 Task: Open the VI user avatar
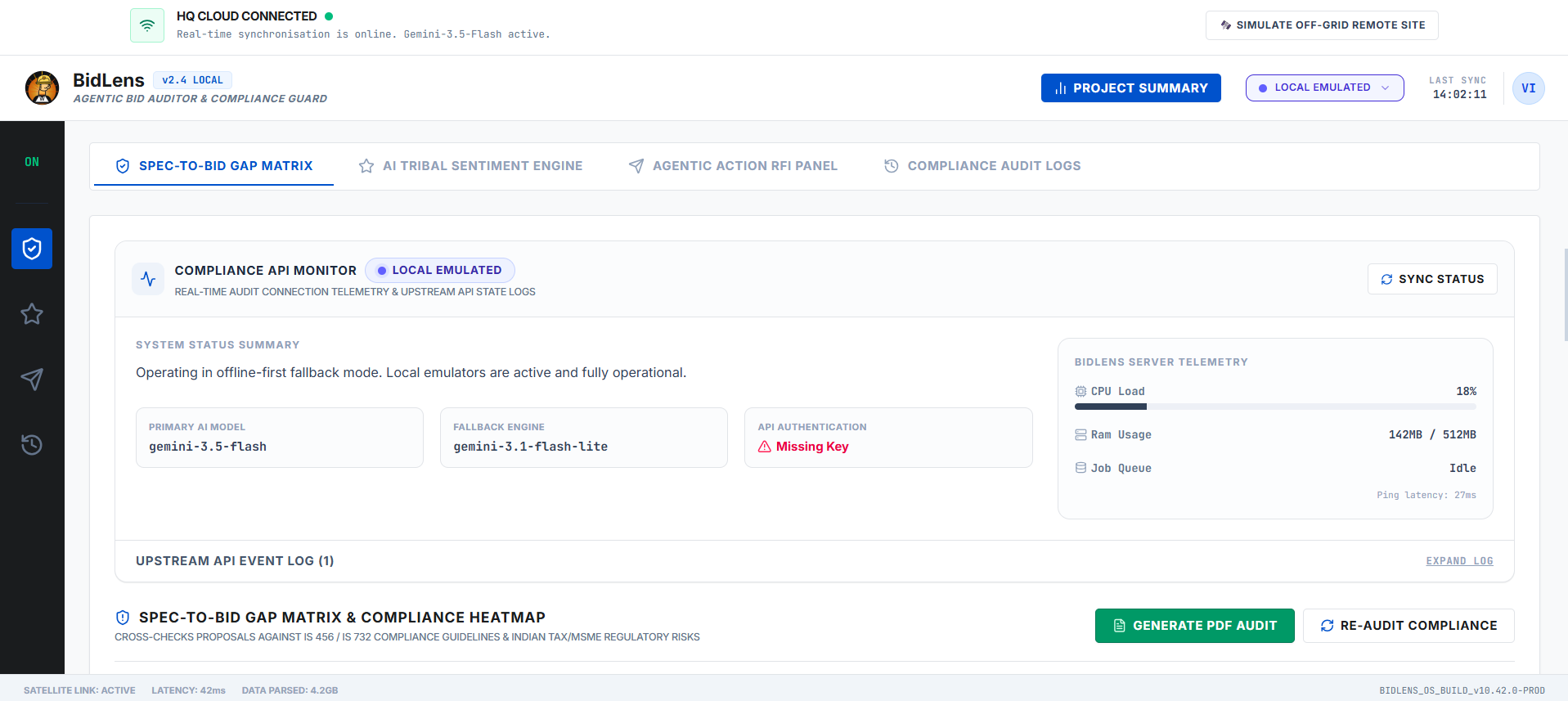point(1528,88)
